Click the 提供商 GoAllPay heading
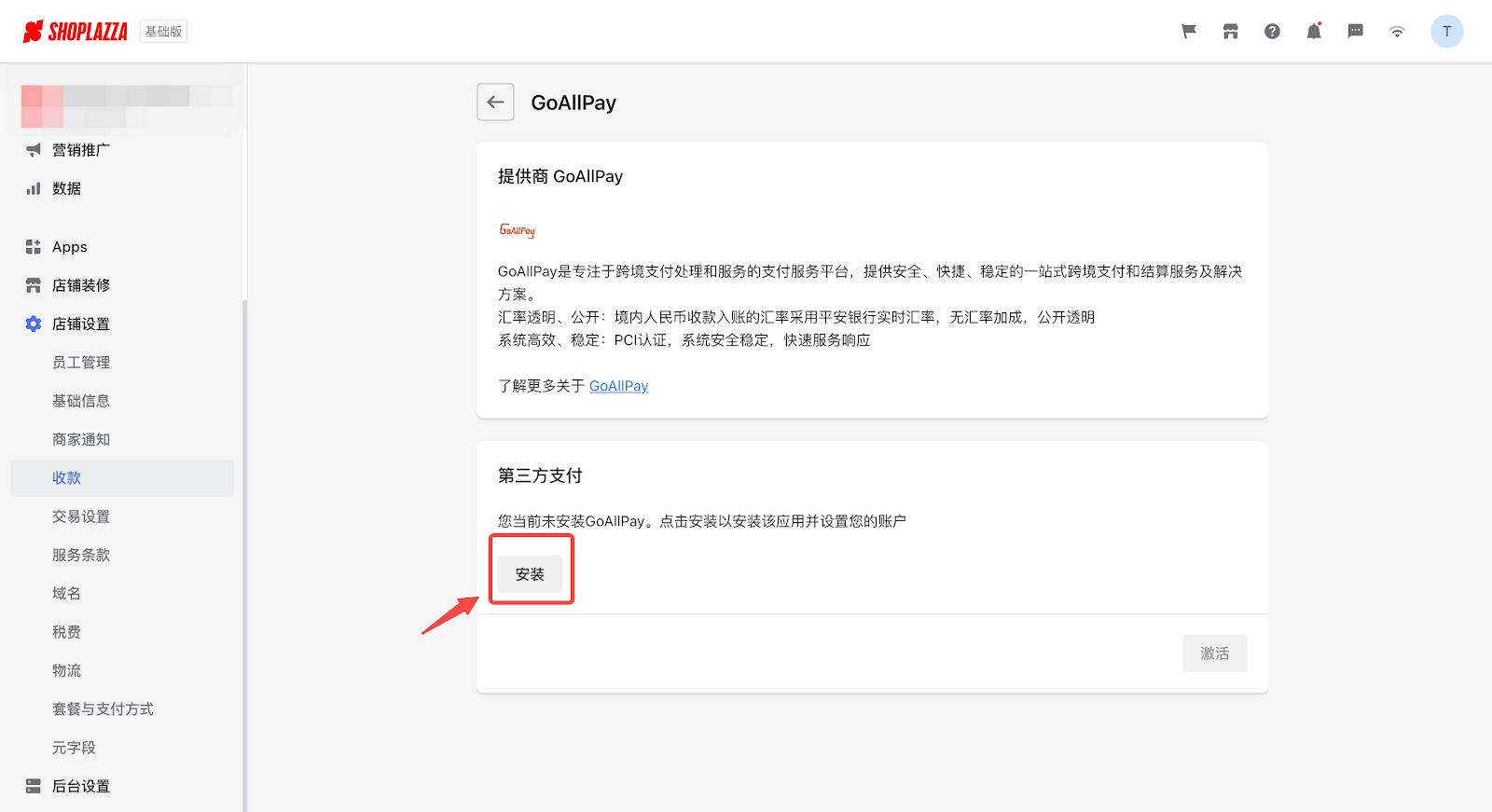The width and height of the screenshot is (1492, 812). [560, 176]
